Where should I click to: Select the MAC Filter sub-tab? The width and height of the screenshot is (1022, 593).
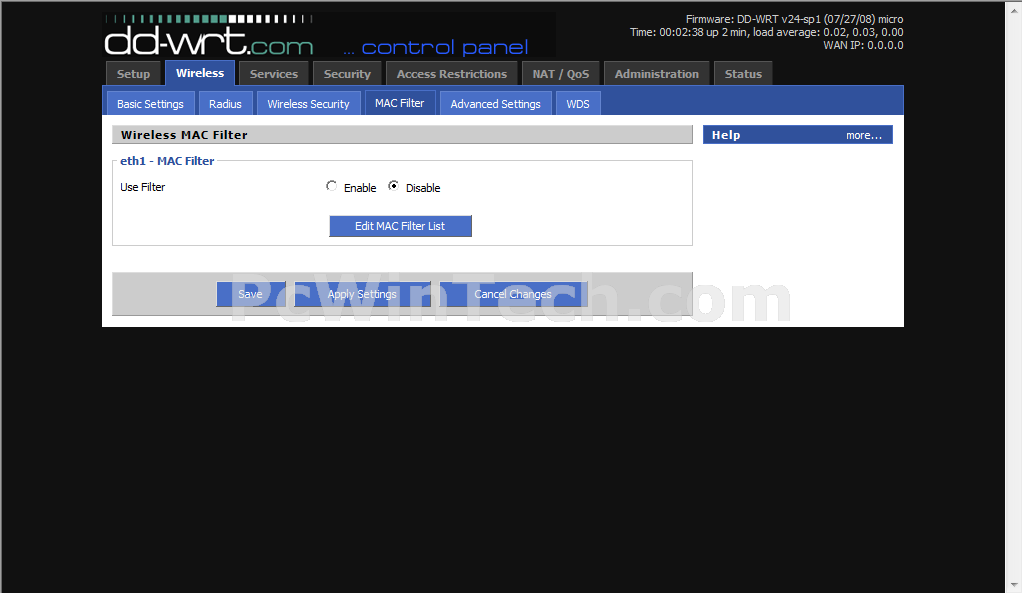400,103
